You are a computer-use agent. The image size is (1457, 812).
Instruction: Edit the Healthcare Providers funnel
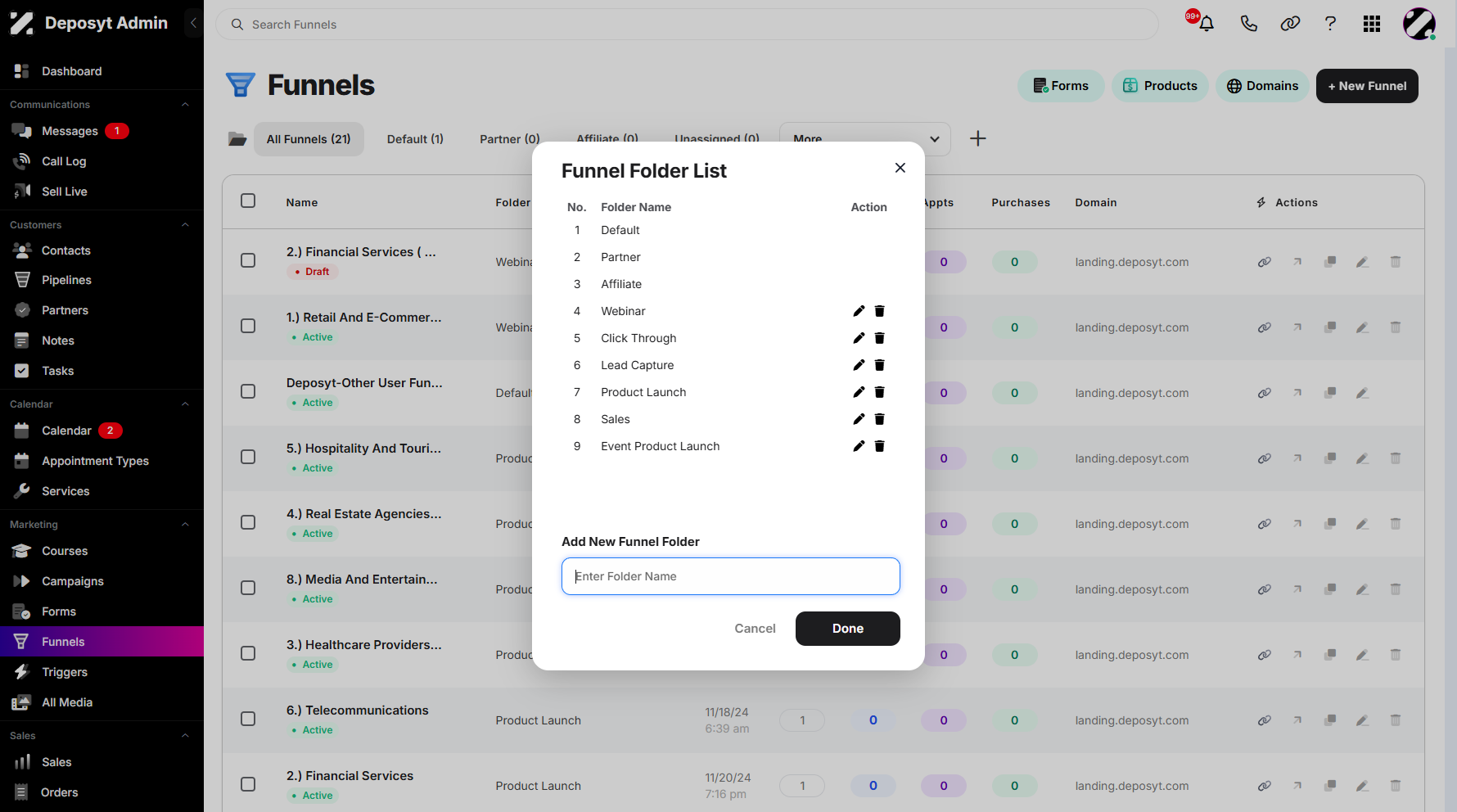pyautogui.click(x=1362, y=655)
